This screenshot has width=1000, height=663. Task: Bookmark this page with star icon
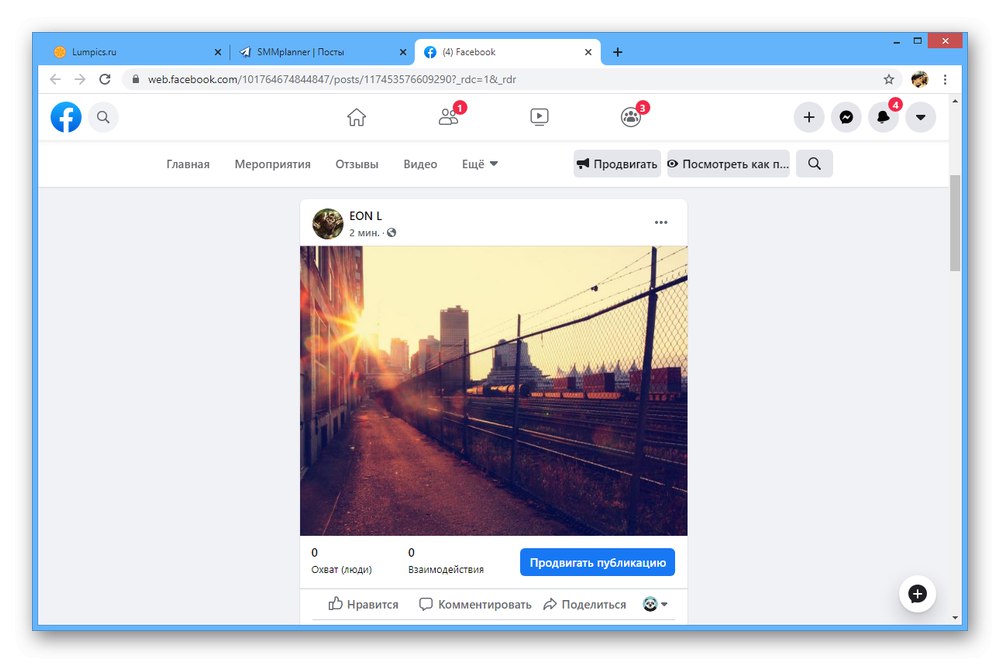pyautogui.click(x=889, y=79)
